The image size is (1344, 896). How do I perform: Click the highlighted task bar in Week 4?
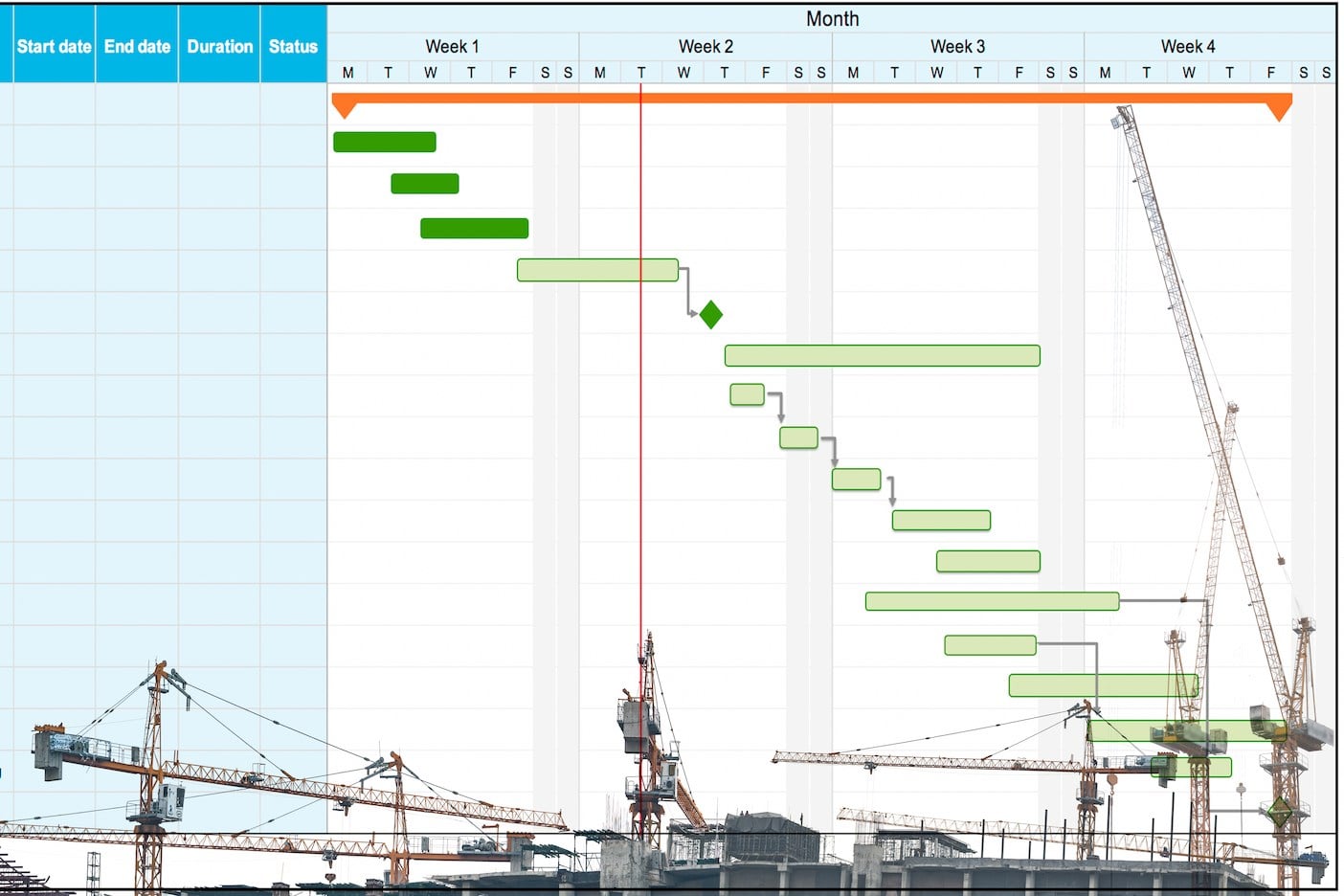[x=1187, y=729]
